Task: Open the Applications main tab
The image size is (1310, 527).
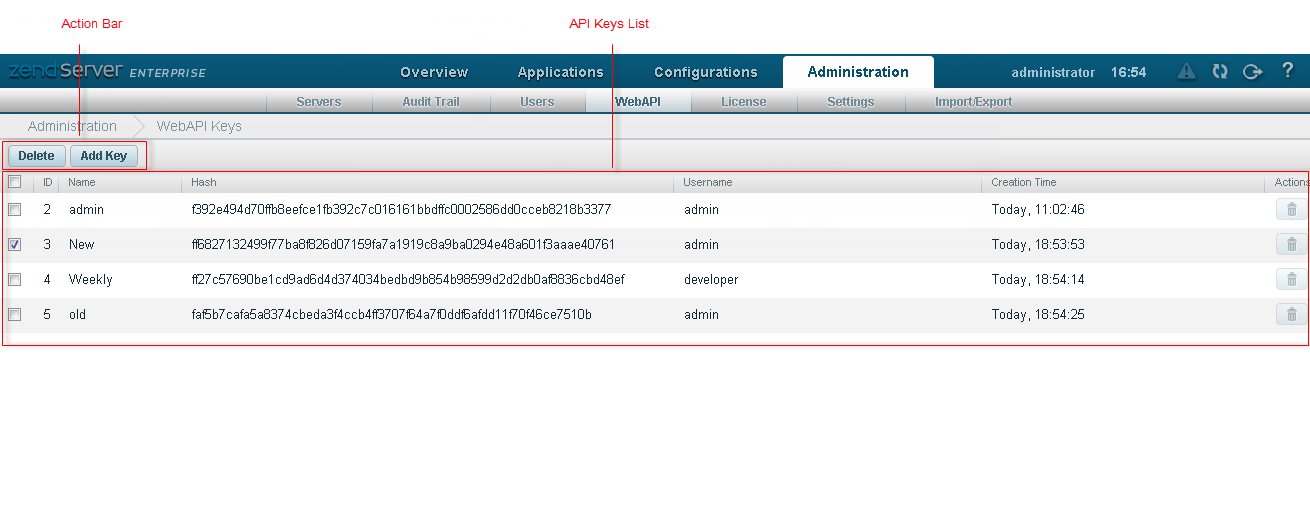Action: point(560,72)
